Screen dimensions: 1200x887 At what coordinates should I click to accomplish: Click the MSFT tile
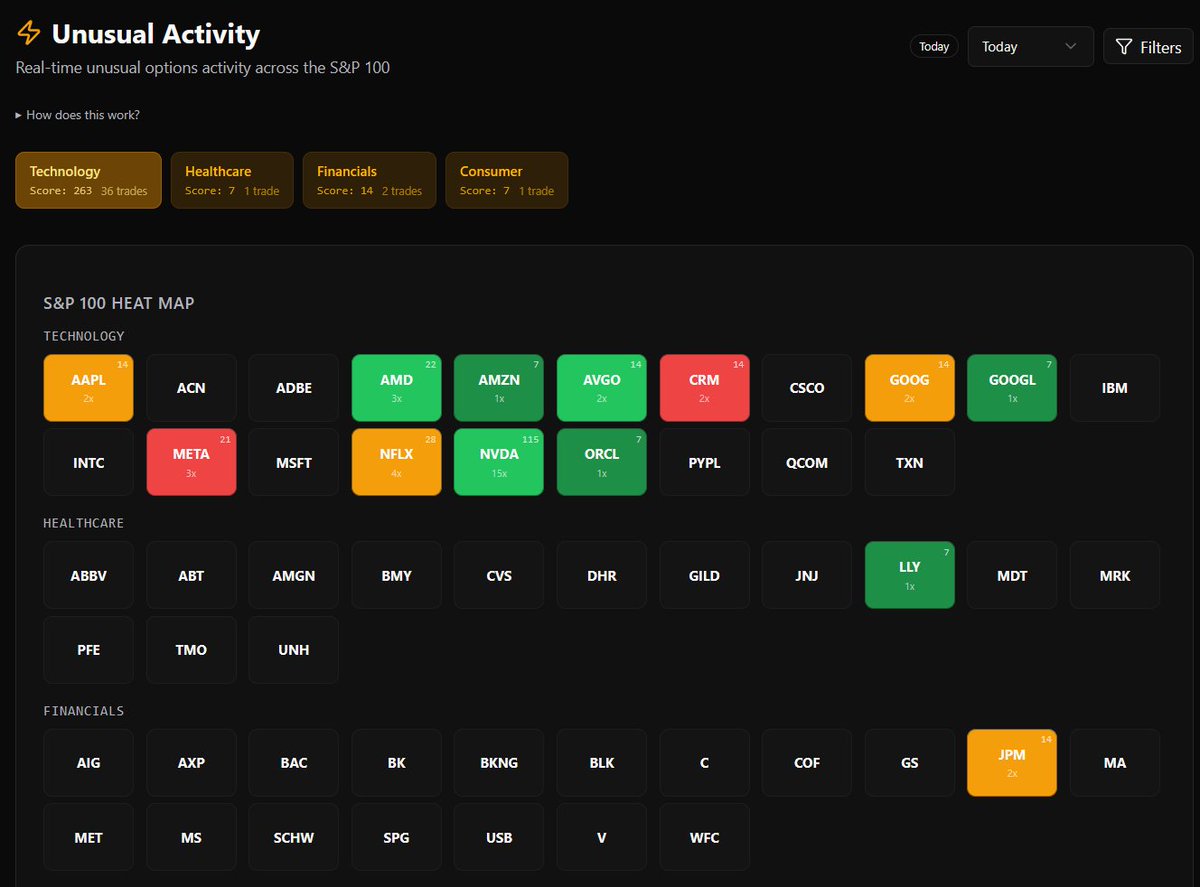(294, 462)
